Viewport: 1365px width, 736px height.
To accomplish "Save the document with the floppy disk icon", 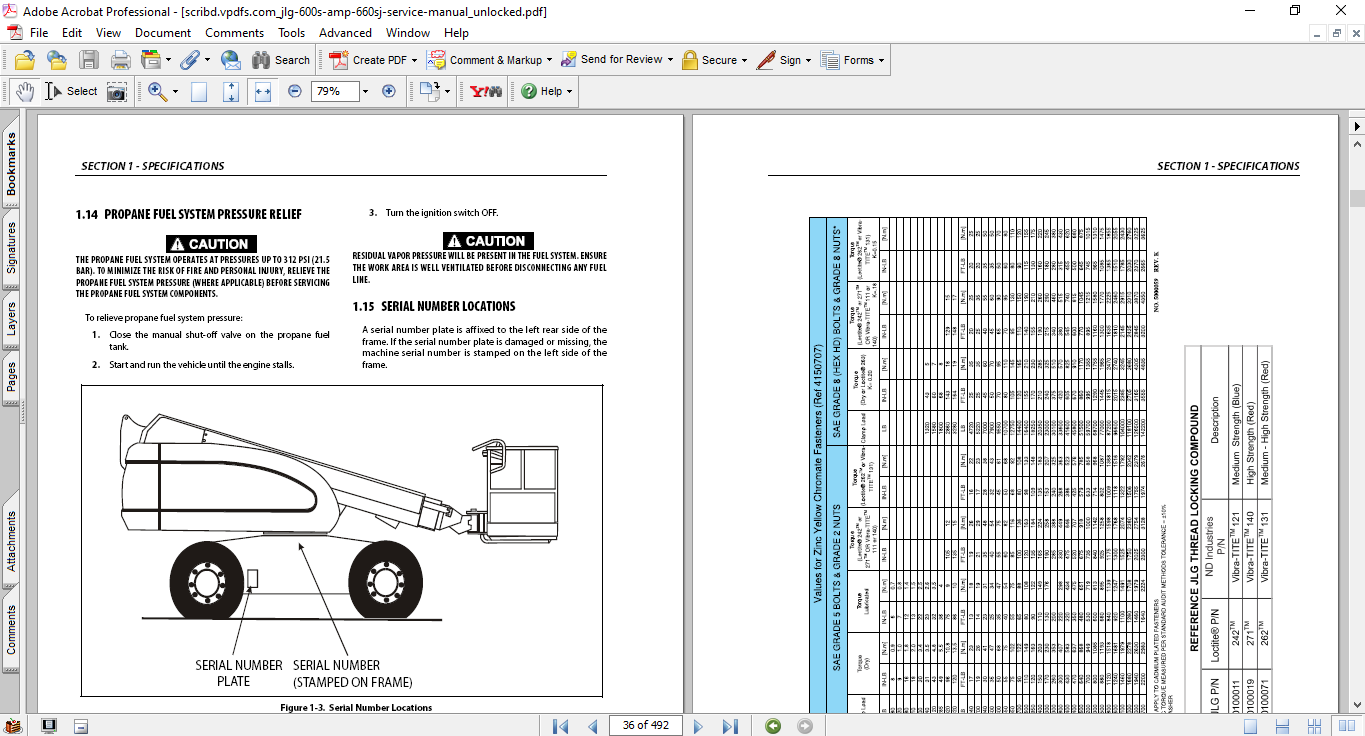I will (88, 60).
